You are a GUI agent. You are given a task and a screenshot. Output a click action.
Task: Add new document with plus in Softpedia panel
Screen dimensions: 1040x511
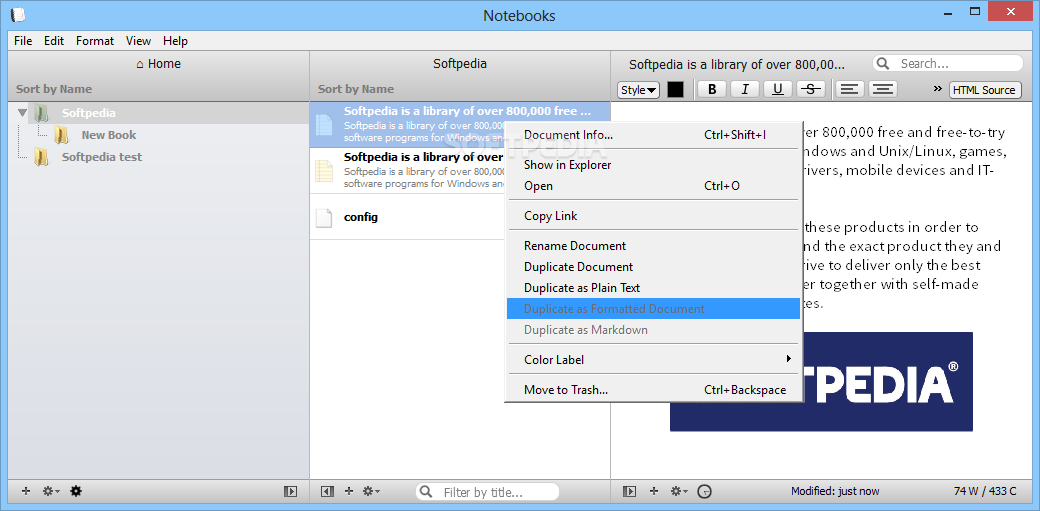click(349, 491)
